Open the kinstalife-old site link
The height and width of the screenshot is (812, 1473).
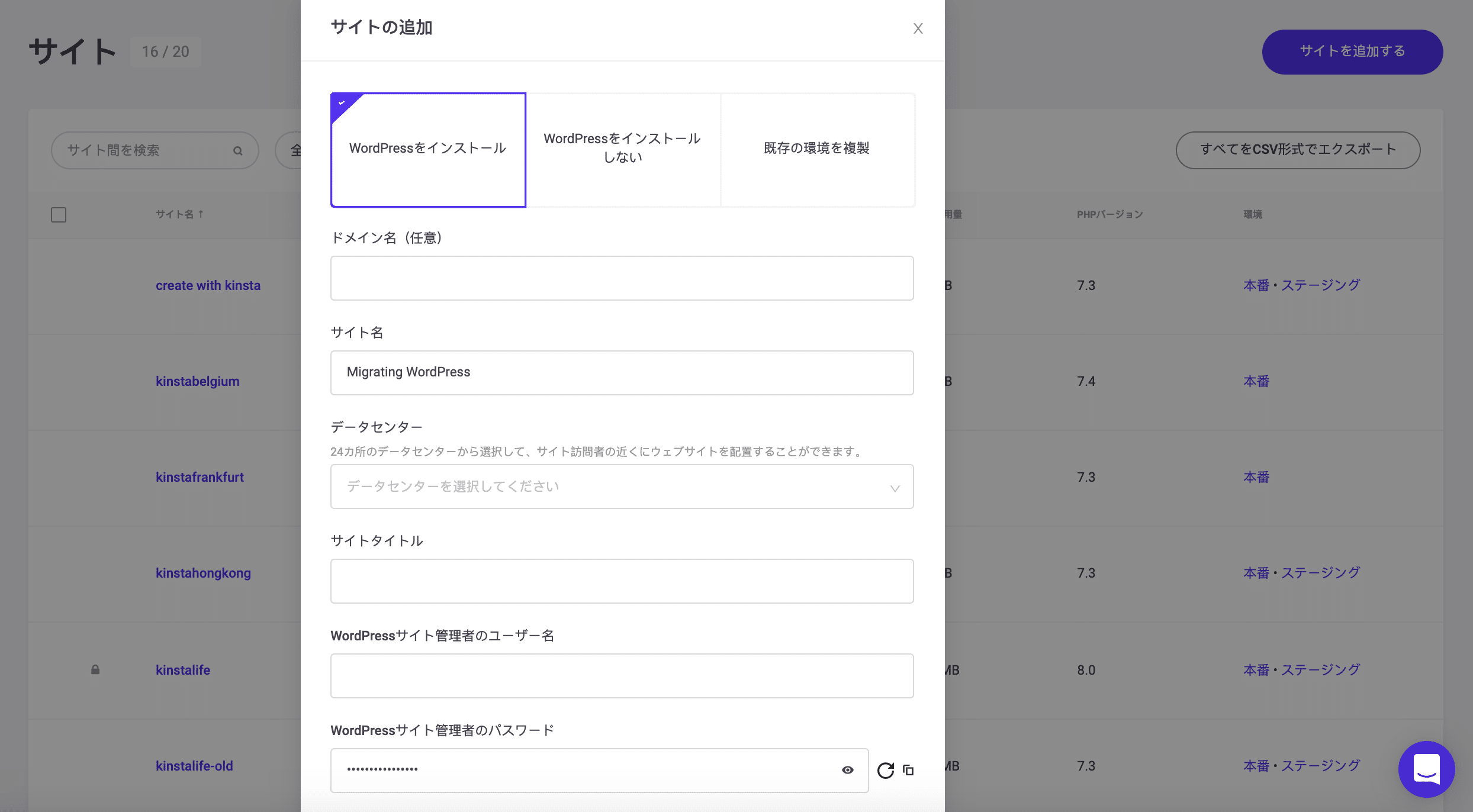194,766
